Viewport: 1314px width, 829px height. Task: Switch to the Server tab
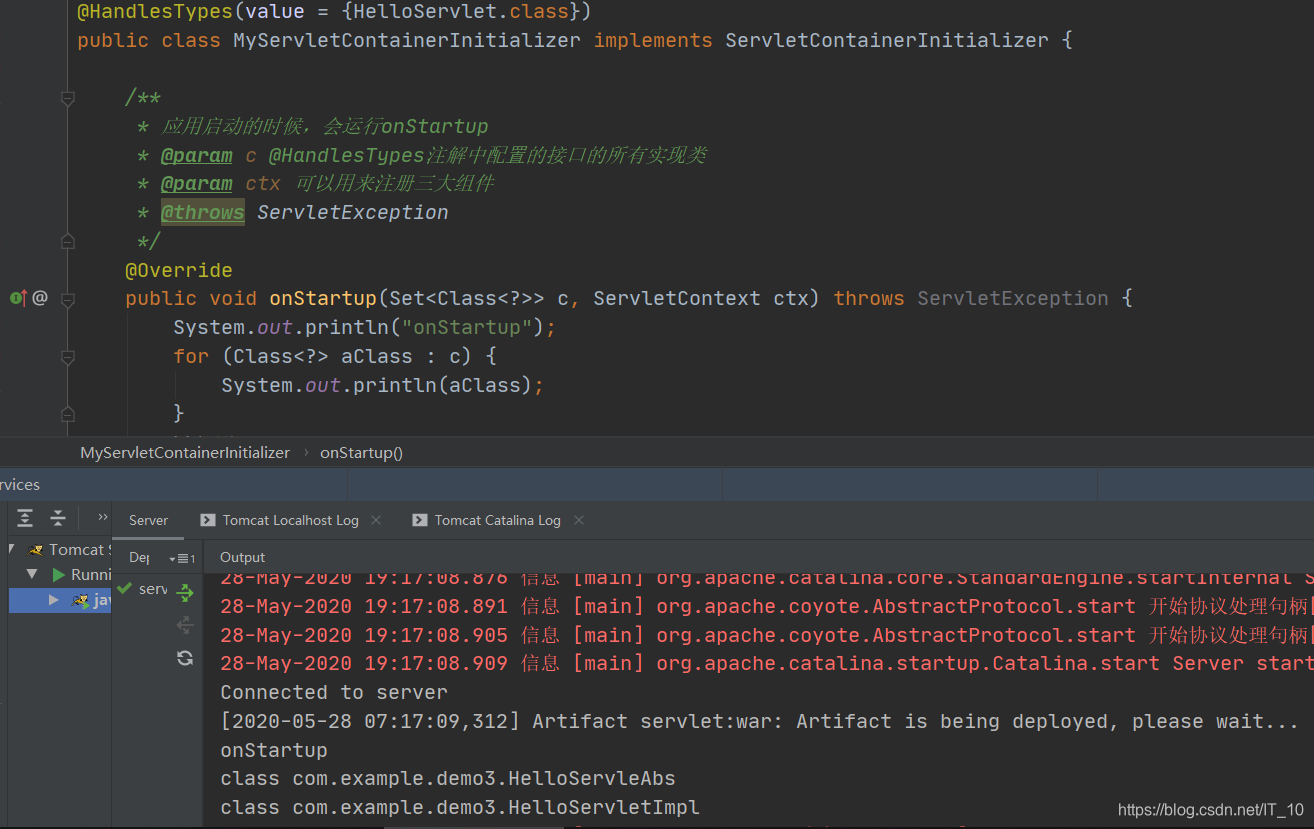click(148, 520)
